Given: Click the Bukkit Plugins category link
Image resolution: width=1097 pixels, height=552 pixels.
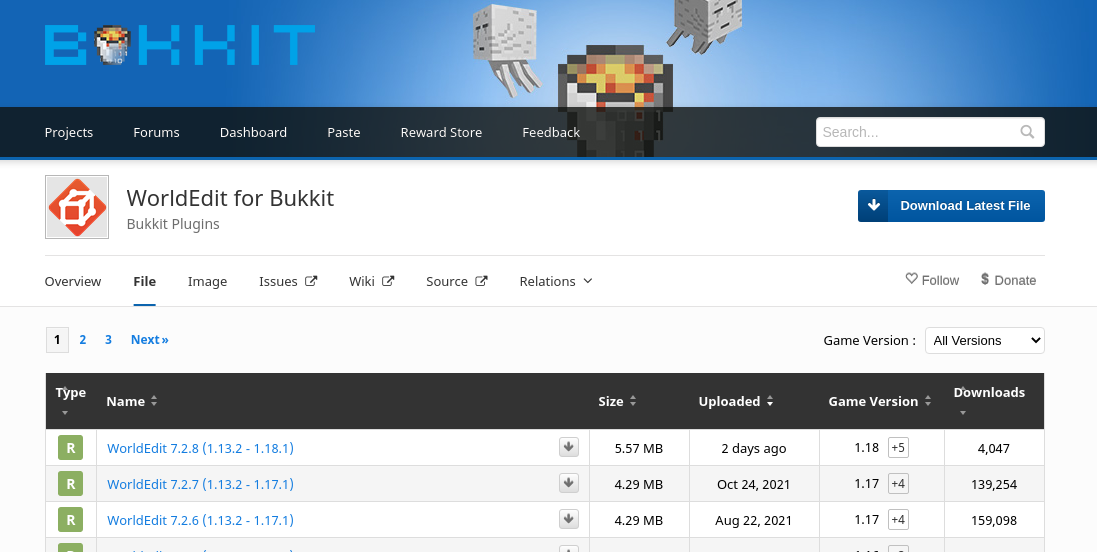Looking at the screenshot, I should 173,224.
